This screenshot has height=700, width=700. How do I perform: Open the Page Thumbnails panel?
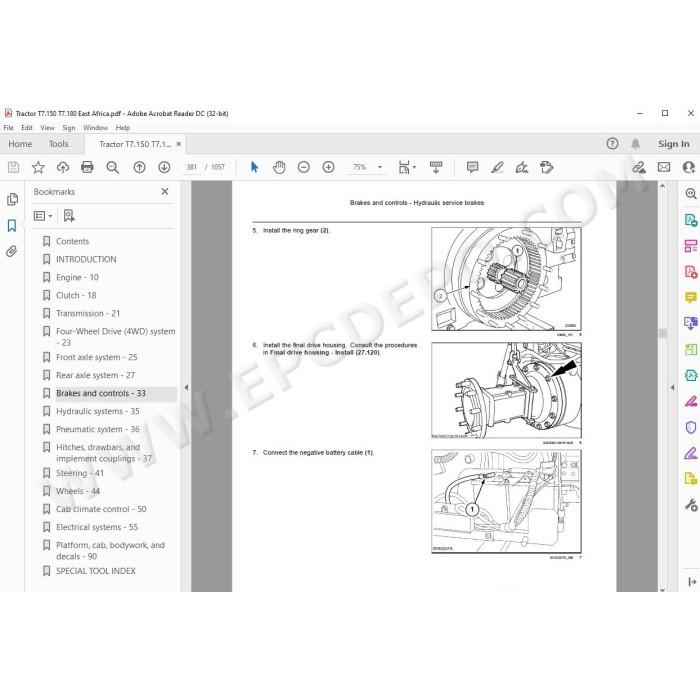(12, 199)
